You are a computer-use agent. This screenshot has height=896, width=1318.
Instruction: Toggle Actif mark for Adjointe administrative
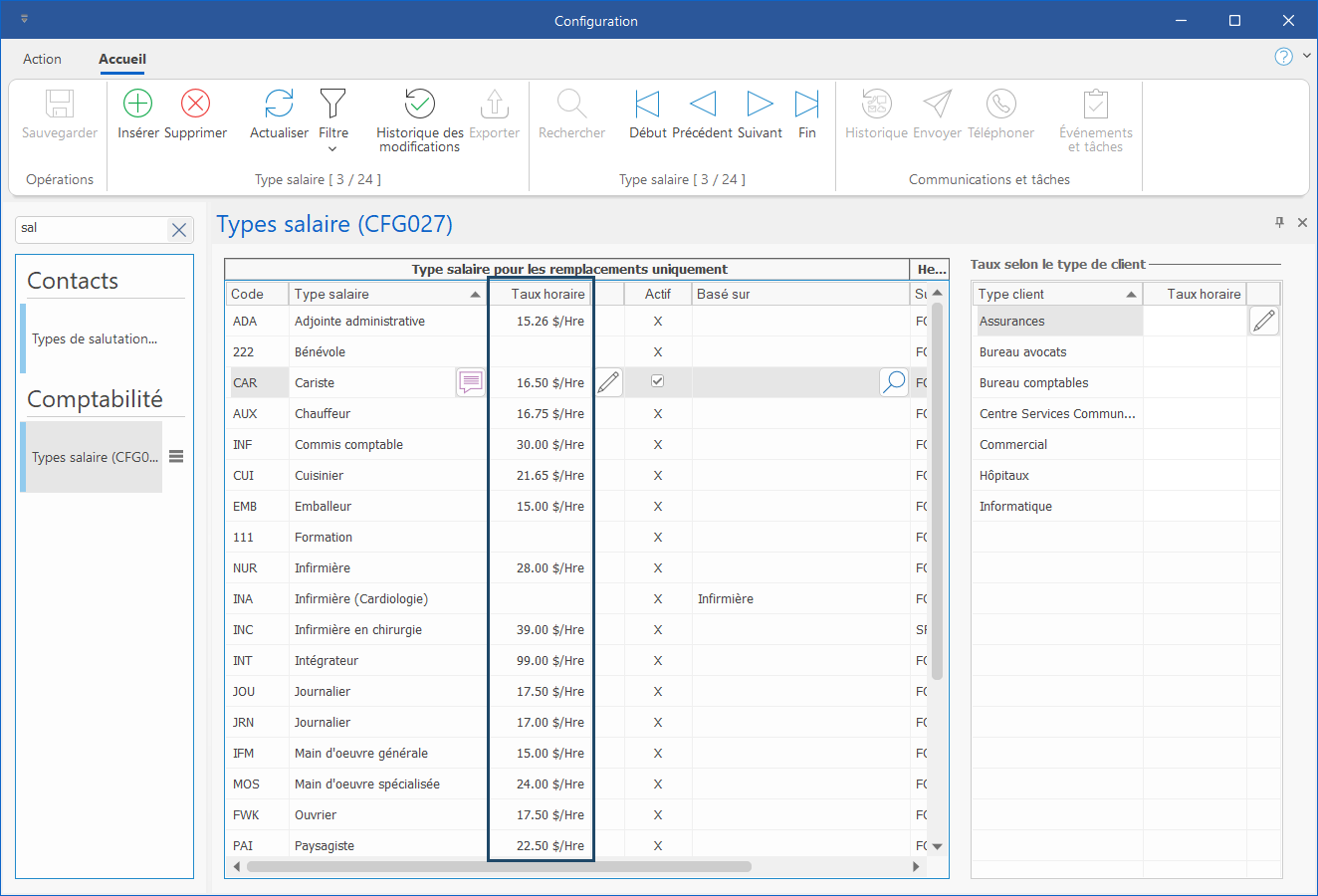657,322
